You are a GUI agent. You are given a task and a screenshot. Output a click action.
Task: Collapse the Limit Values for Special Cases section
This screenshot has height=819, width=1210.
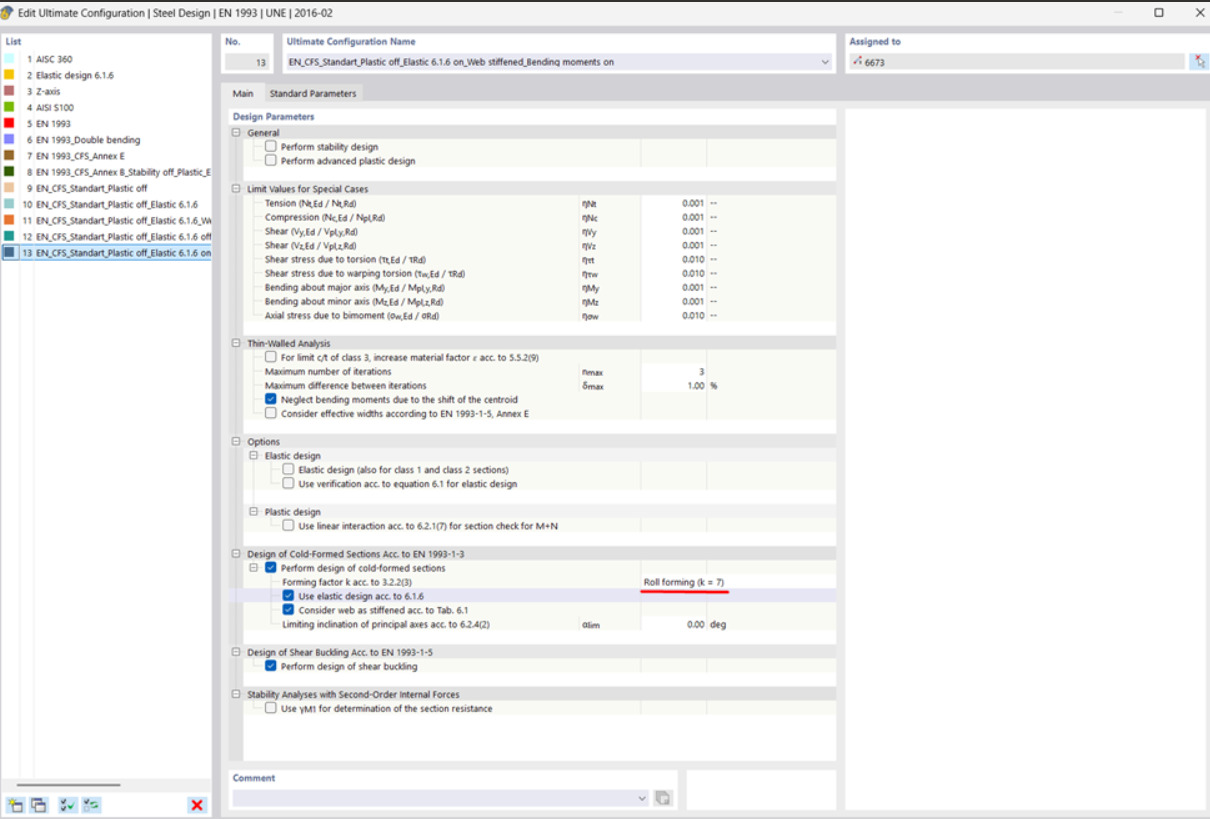[237, 189]
